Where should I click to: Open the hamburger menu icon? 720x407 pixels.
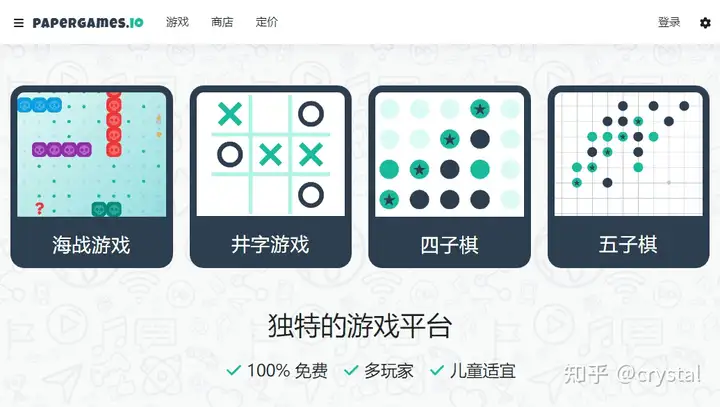pos(18,23)
